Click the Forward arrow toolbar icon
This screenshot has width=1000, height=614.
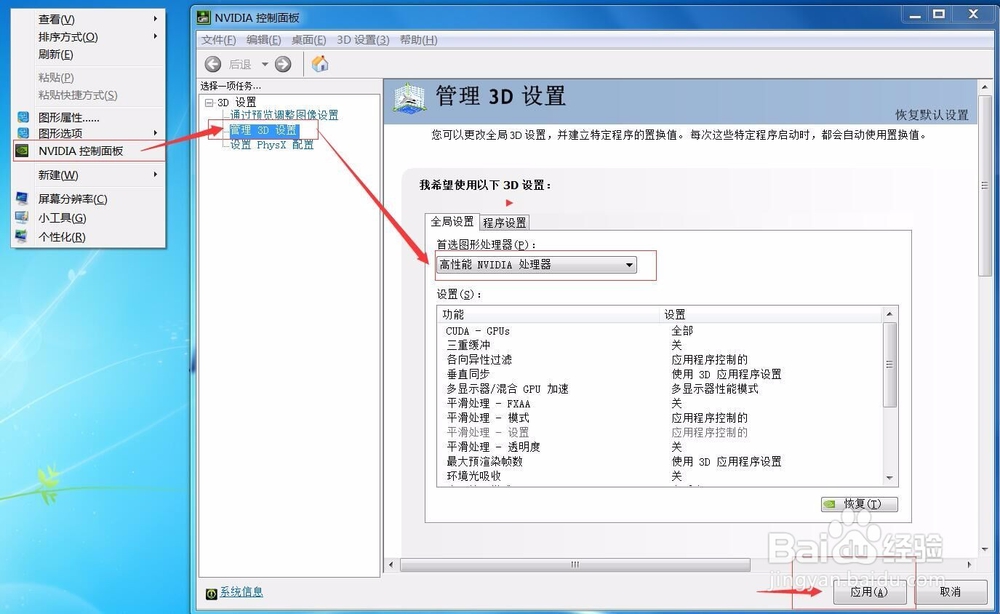tap(283, 64)
